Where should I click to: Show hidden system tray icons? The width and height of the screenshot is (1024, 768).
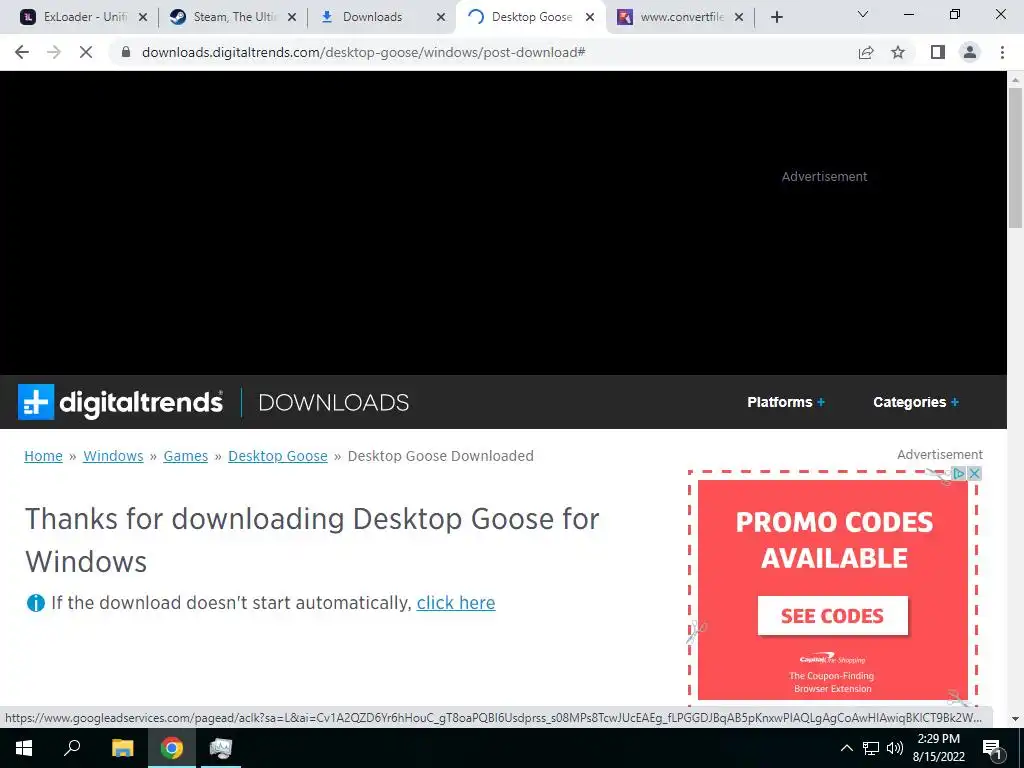(846, 748)
